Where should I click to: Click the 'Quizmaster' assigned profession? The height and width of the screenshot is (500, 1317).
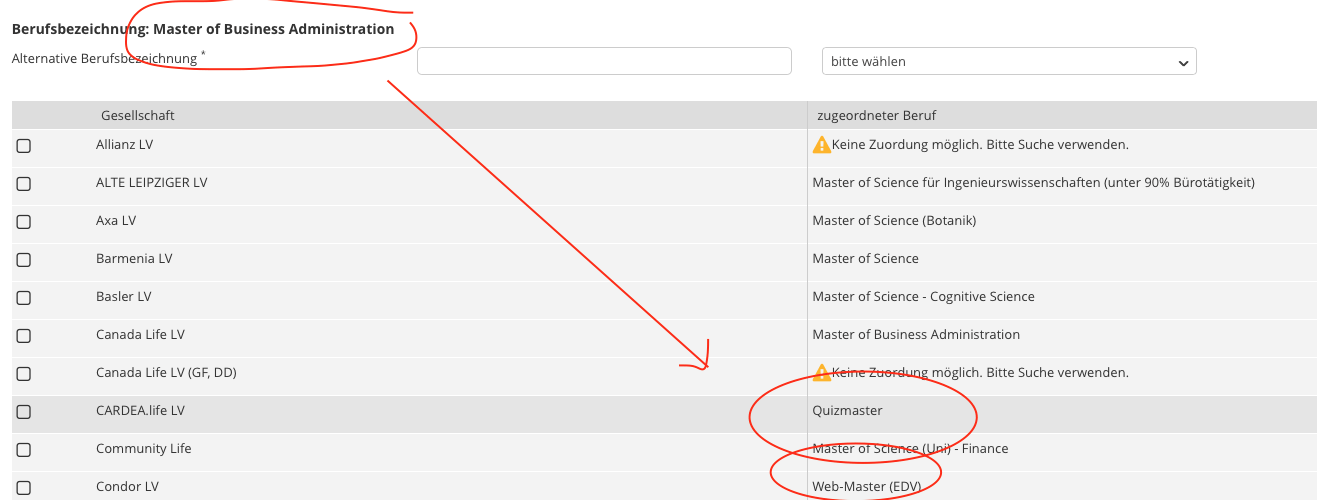click(x=848, y=411)
